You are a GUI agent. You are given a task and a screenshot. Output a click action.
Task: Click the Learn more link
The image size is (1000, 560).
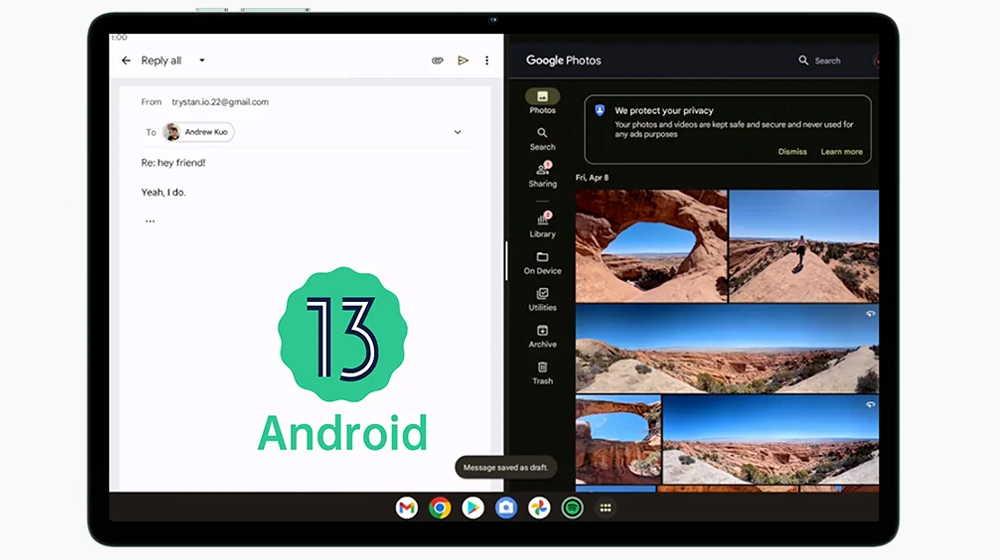[841, 152]
